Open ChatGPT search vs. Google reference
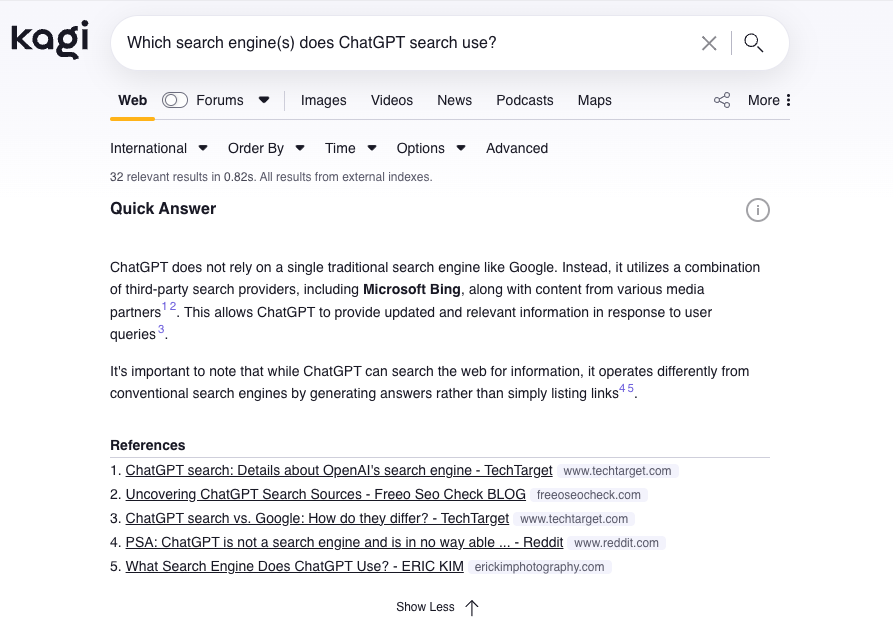893x634 pixels. tap(317, 518)
